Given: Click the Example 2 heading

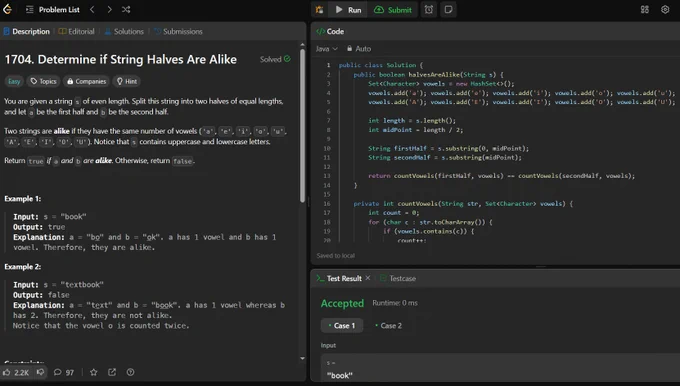Looking at the screenshot, I should (23, 267).
